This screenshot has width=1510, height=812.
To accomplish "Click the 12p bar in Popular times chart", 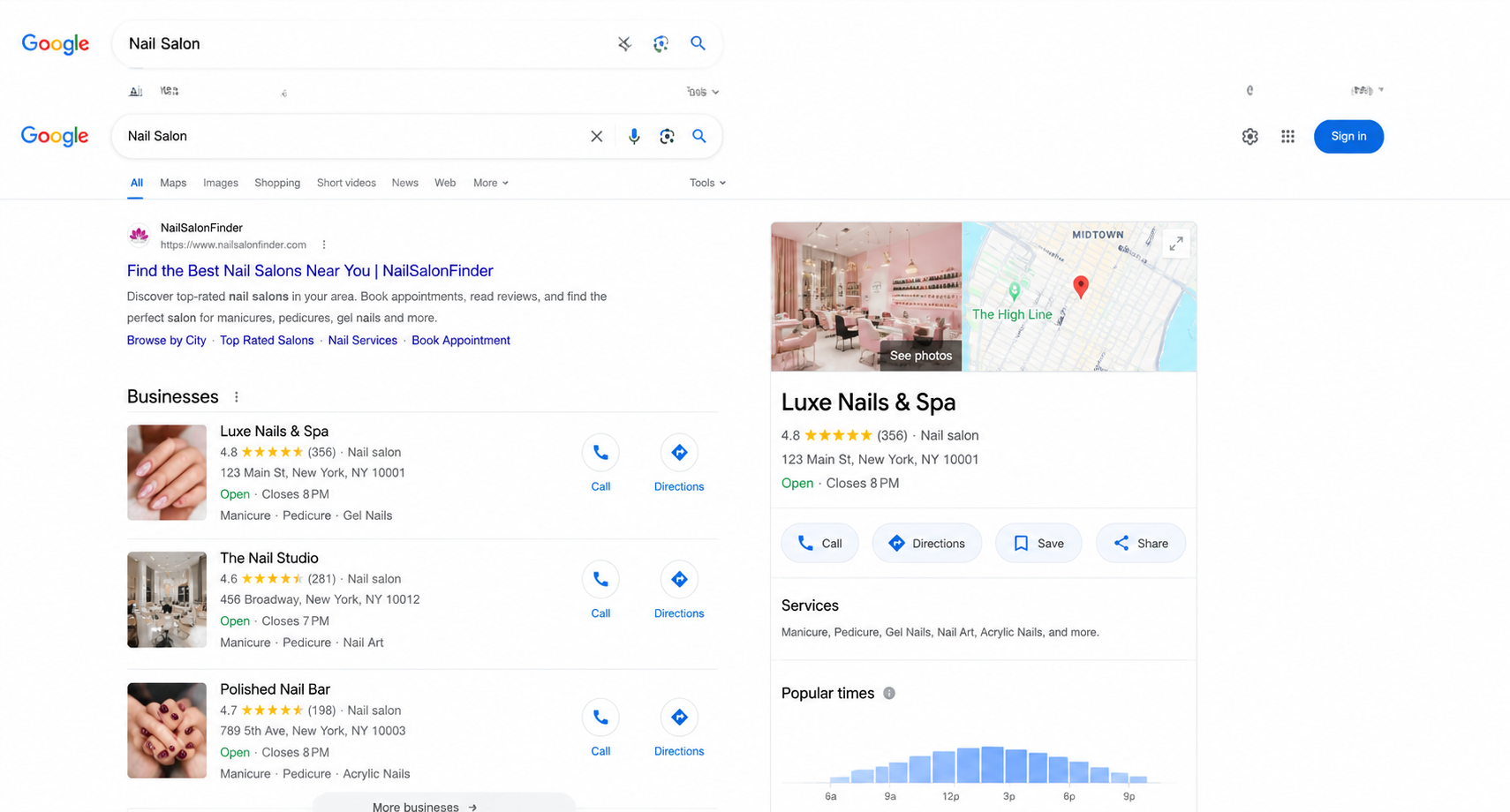I will point(945,767).
